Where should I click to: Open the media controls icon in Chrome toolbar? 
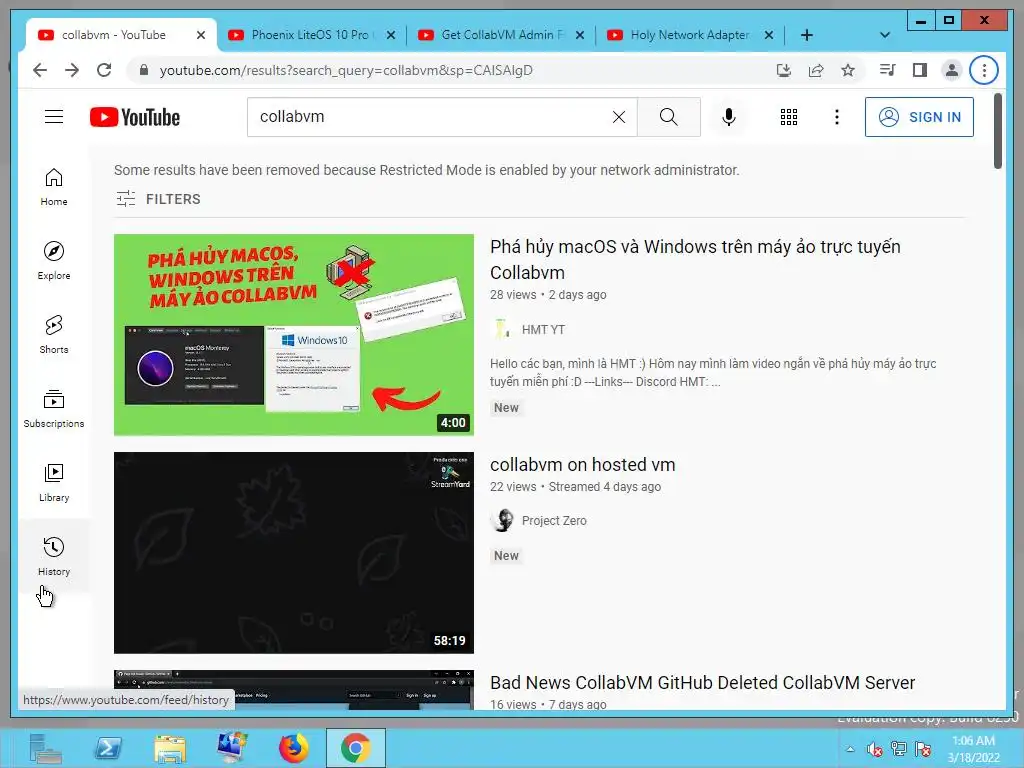pyautogui.click(x=888, y=70)
